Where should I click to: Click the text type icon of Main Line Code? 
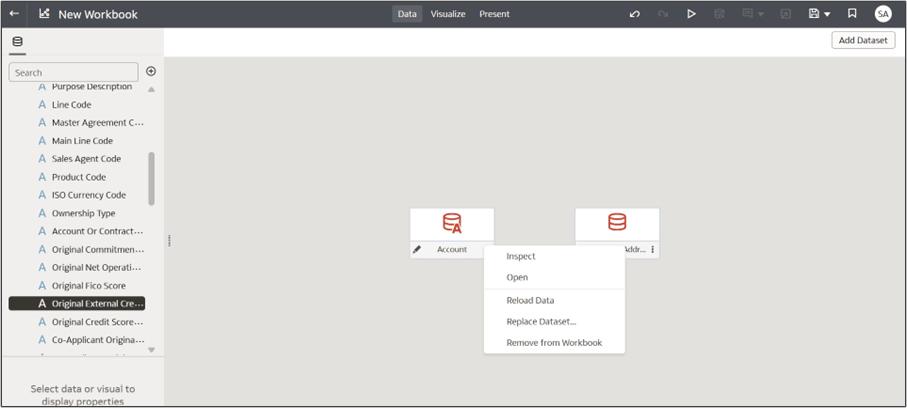coord(42,141)
